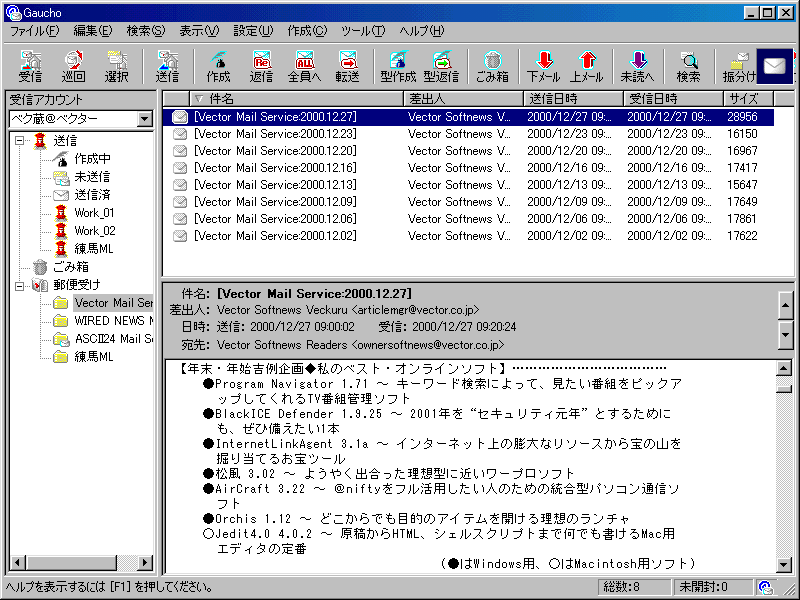Select mail [Vector Mail Service:2000.12.20]
800x600 pixels.
point(276,151)
